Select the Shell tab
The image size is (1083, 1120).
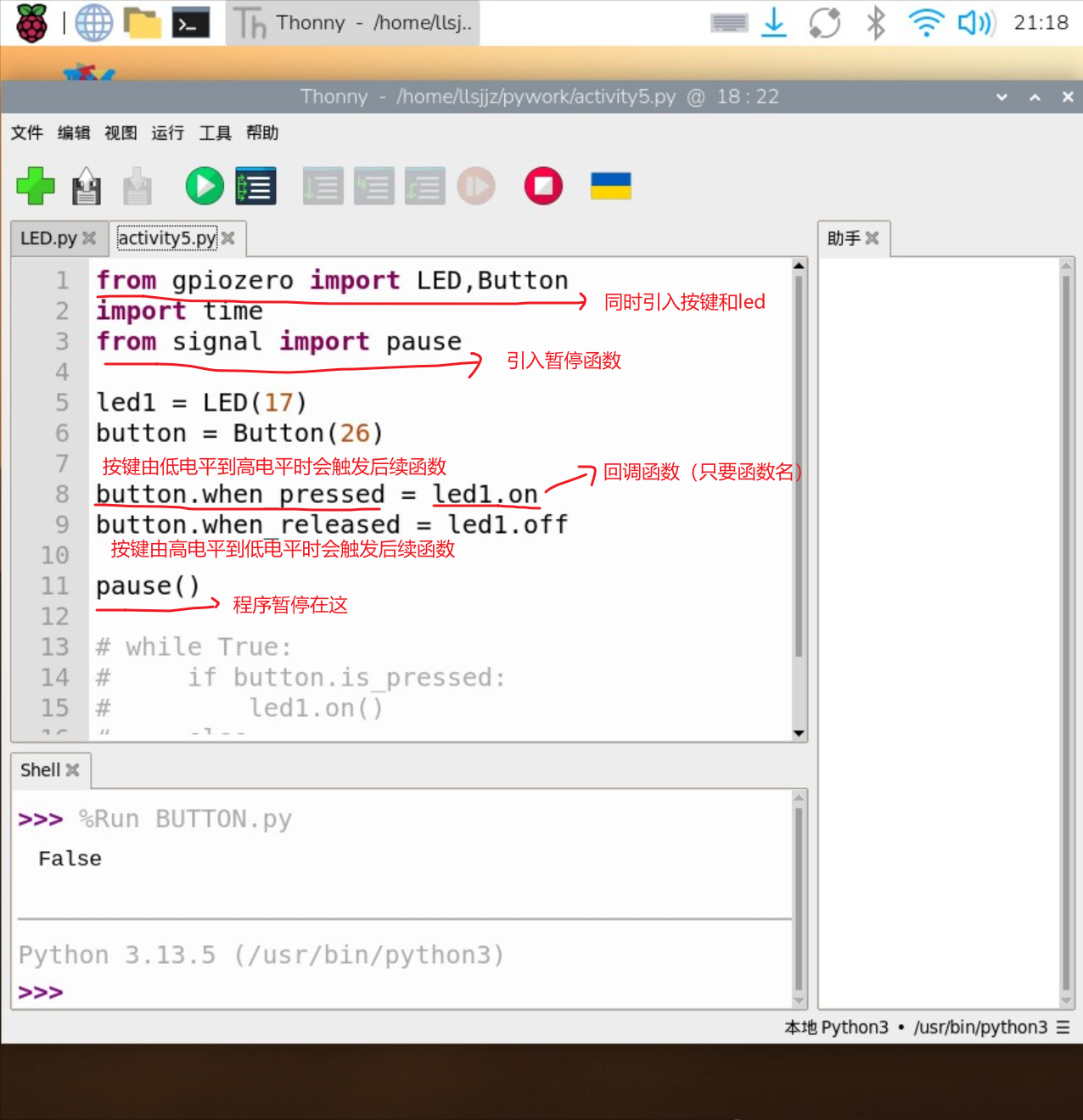[x=40, y=770]
